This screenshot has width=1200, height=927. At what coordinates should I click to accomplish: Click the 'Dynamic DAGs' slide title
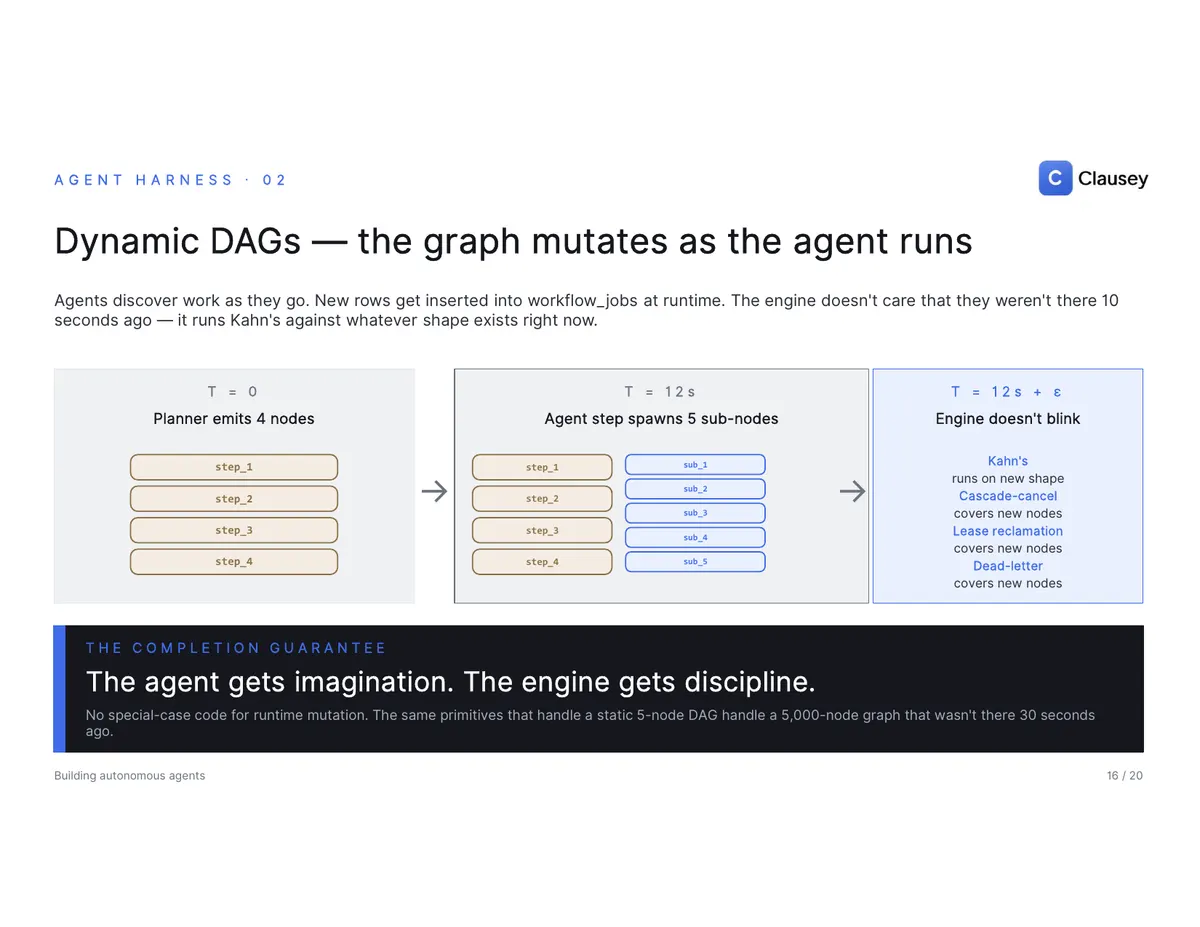513,242
